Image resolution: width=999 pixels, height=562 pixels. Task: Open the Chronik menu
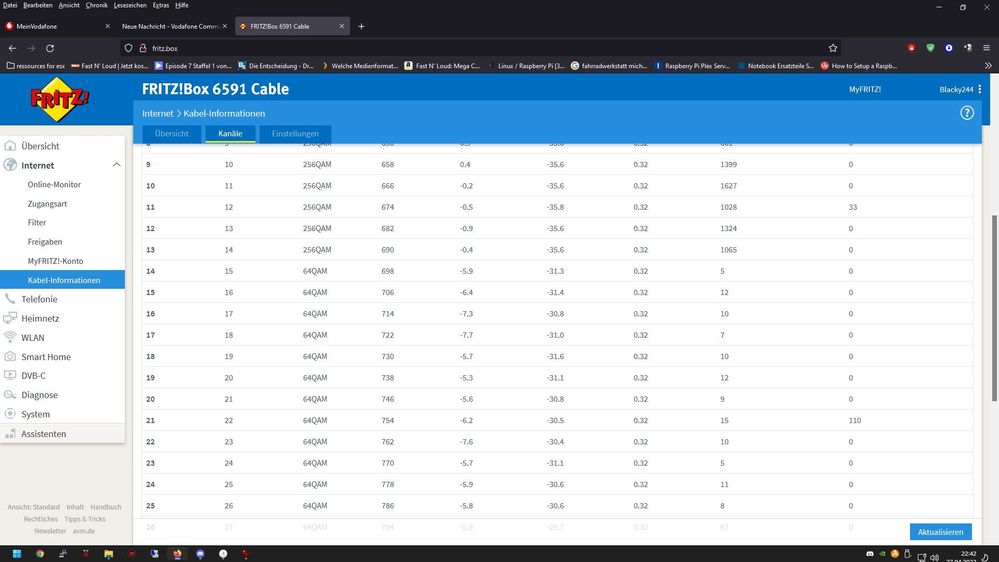(96, 5)
